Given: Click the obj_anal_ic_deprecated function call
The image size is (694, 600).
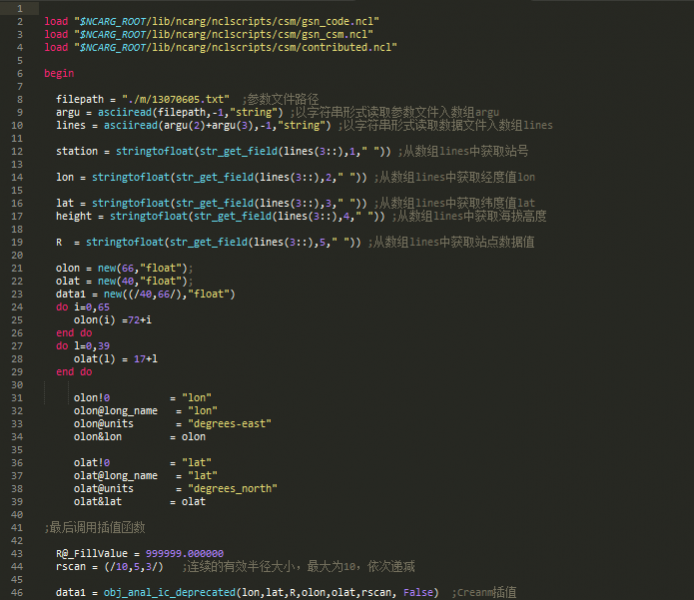Looking at the screenshot, I should pyautogui.click(x=168, y=592).
